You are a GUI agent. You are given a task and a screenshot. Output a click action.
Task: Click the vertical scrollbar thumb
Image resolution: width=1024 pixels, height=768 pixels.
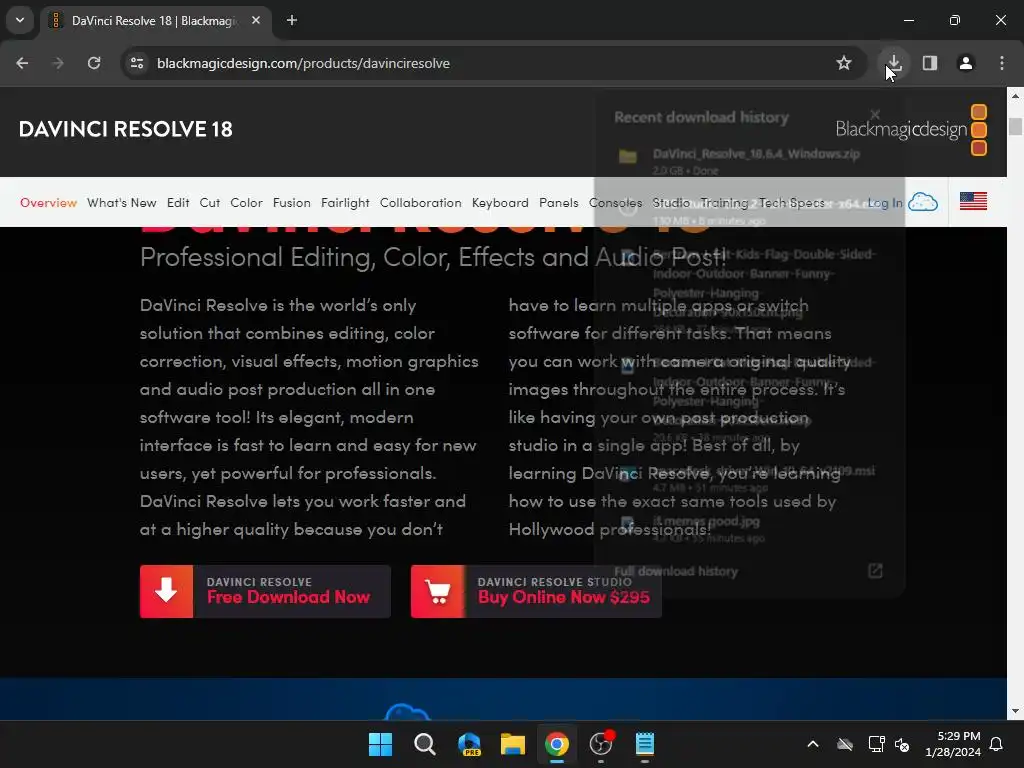point(1015,126)
